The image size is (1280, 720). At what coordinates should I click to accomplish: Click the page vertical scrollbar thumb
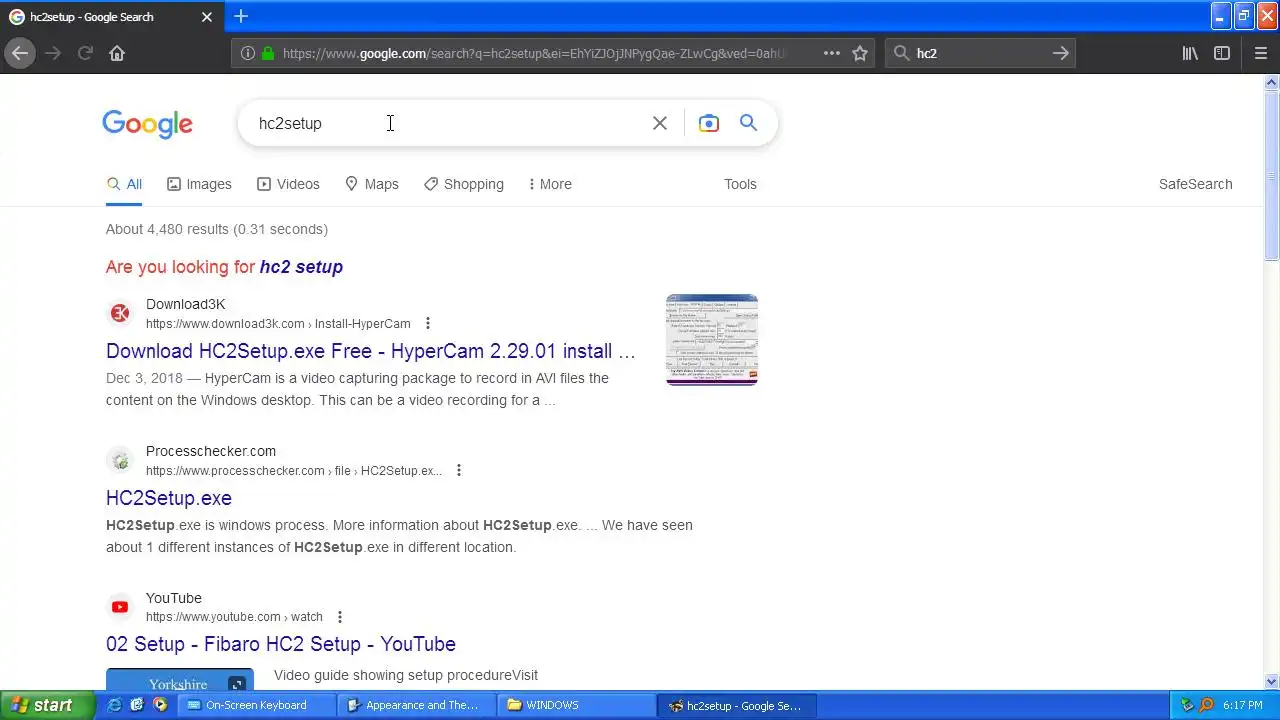1272,176
